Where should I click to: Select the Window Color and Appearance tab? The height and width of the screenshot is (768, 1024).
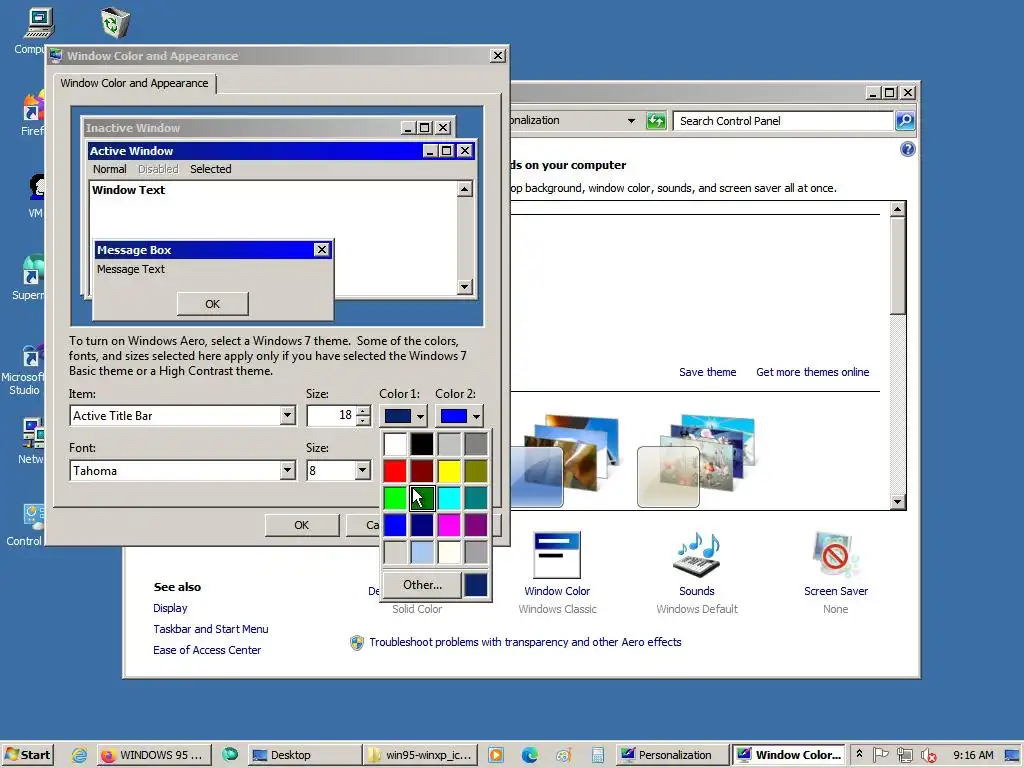(135, 83)
